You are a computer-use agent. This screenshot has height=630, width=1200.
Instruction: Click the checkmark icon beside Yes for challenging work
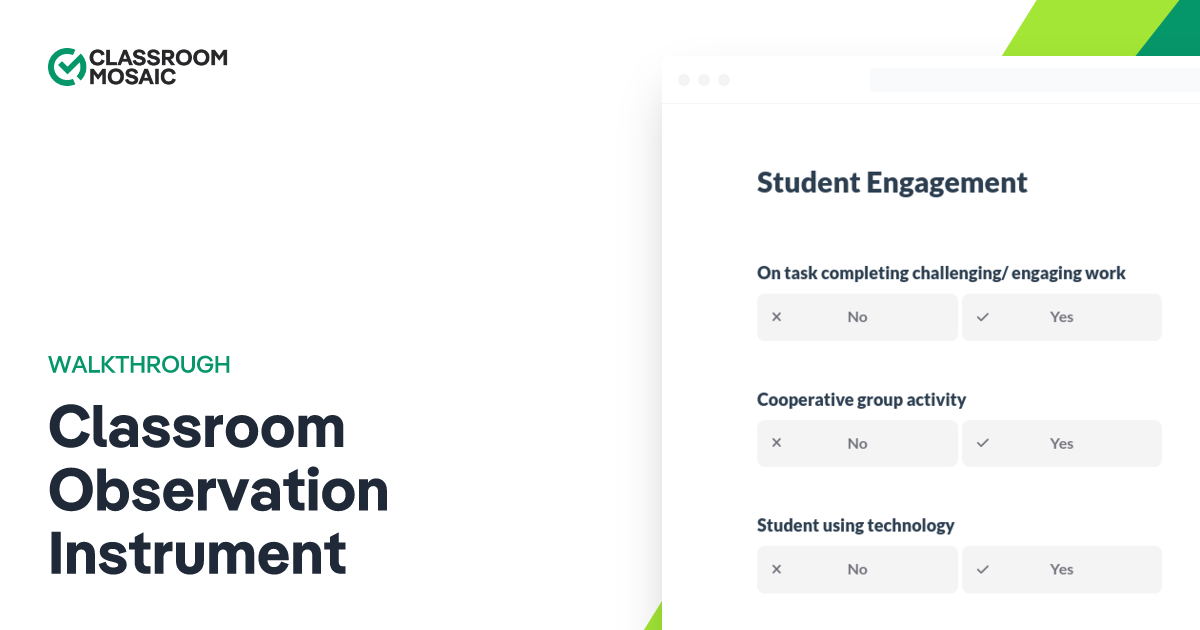pos(982,316)
